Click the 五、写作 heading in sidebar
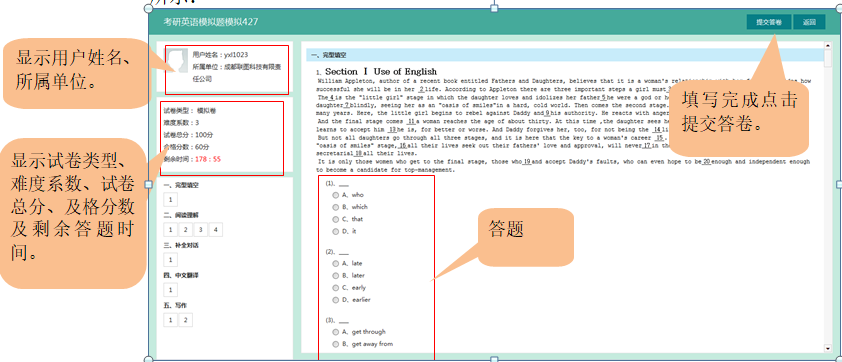The image size is (842, 362). pos(175,306)
